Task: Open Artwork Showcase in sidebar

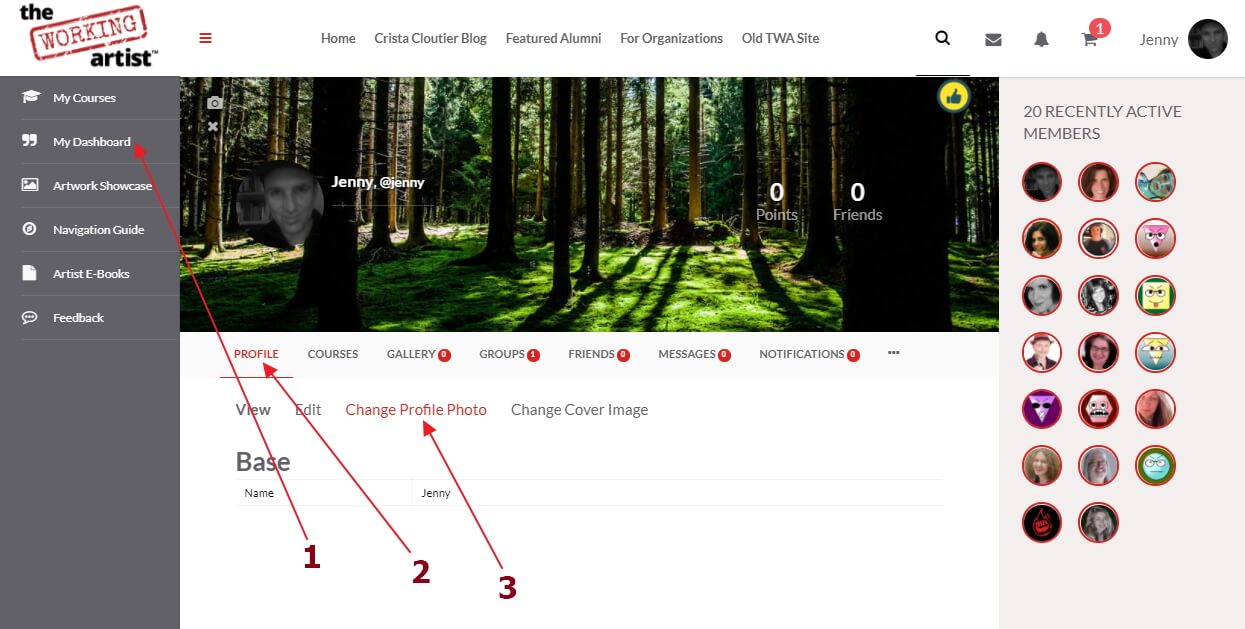Action: pyautogui.click(x=102, y=186)
